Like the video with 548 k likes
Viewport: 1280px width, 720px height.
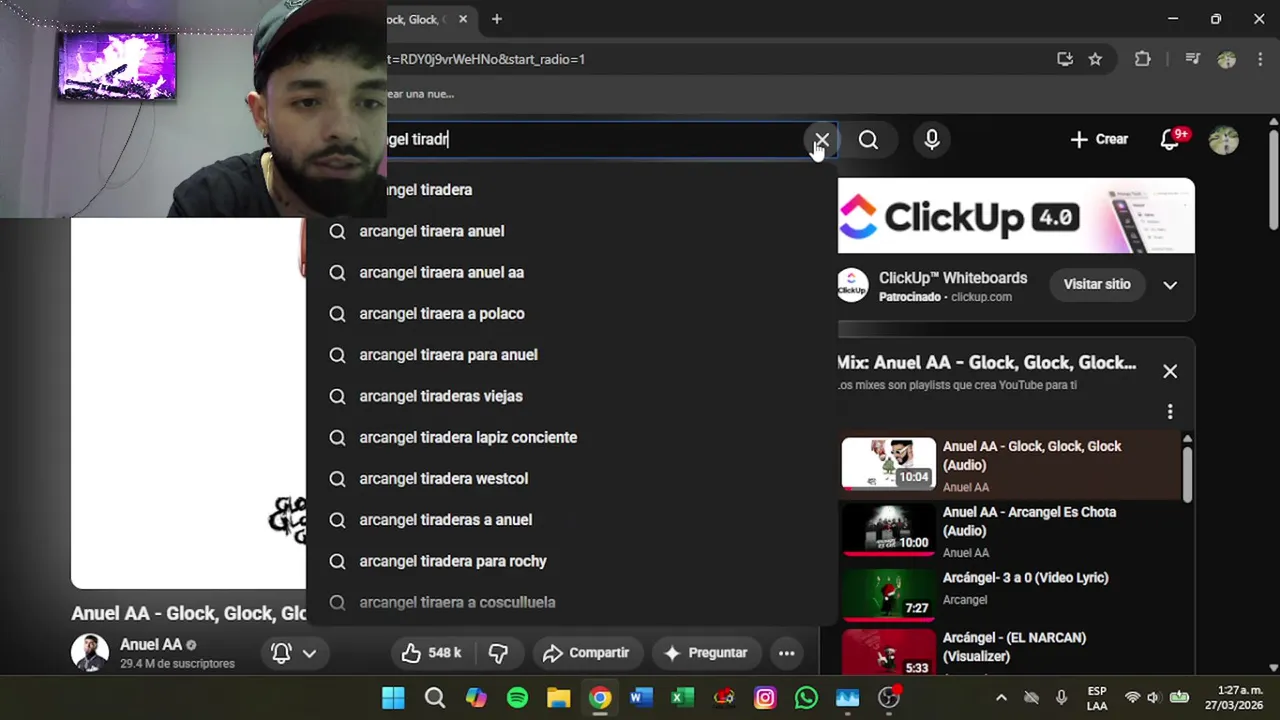(x=431, y=653)
